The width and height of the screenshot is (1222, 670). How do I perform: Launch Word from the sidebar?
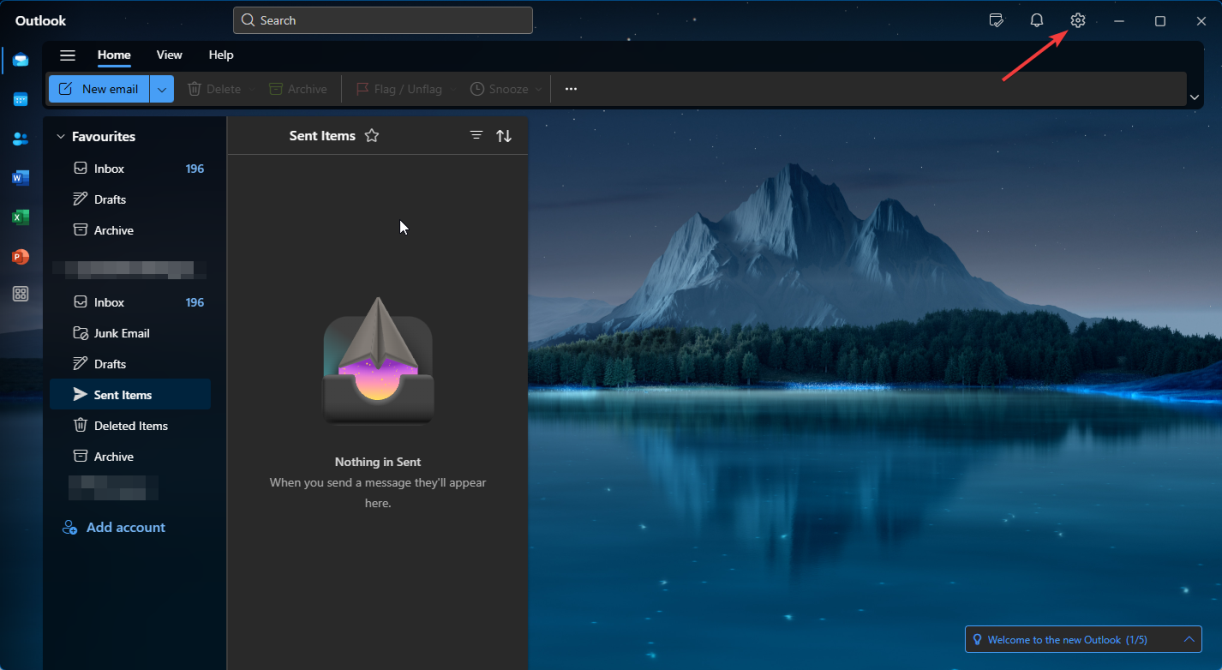click(x=20, y=178)
